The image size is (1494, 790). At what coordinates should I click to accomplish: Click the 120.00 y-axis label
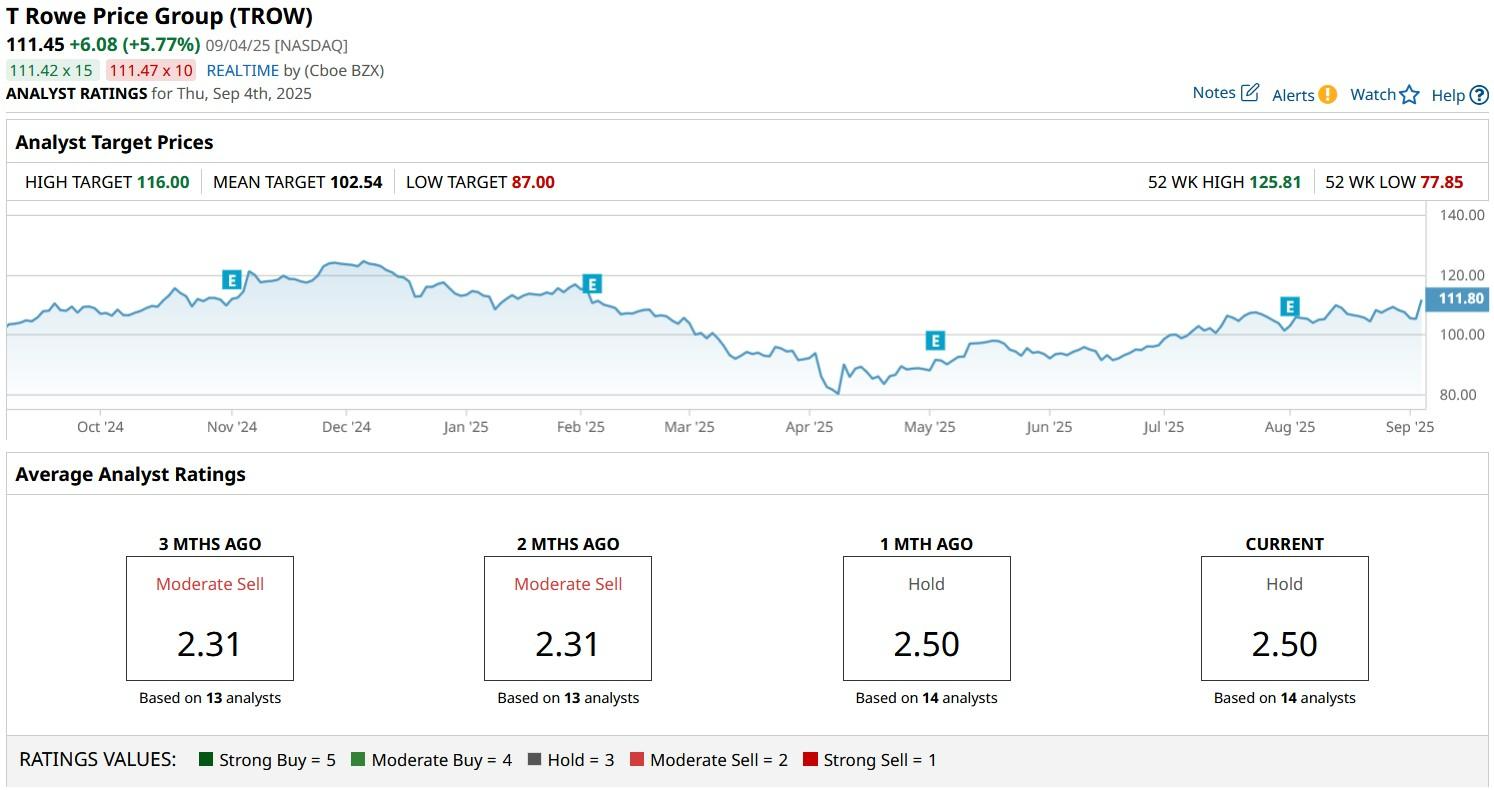1463,275
